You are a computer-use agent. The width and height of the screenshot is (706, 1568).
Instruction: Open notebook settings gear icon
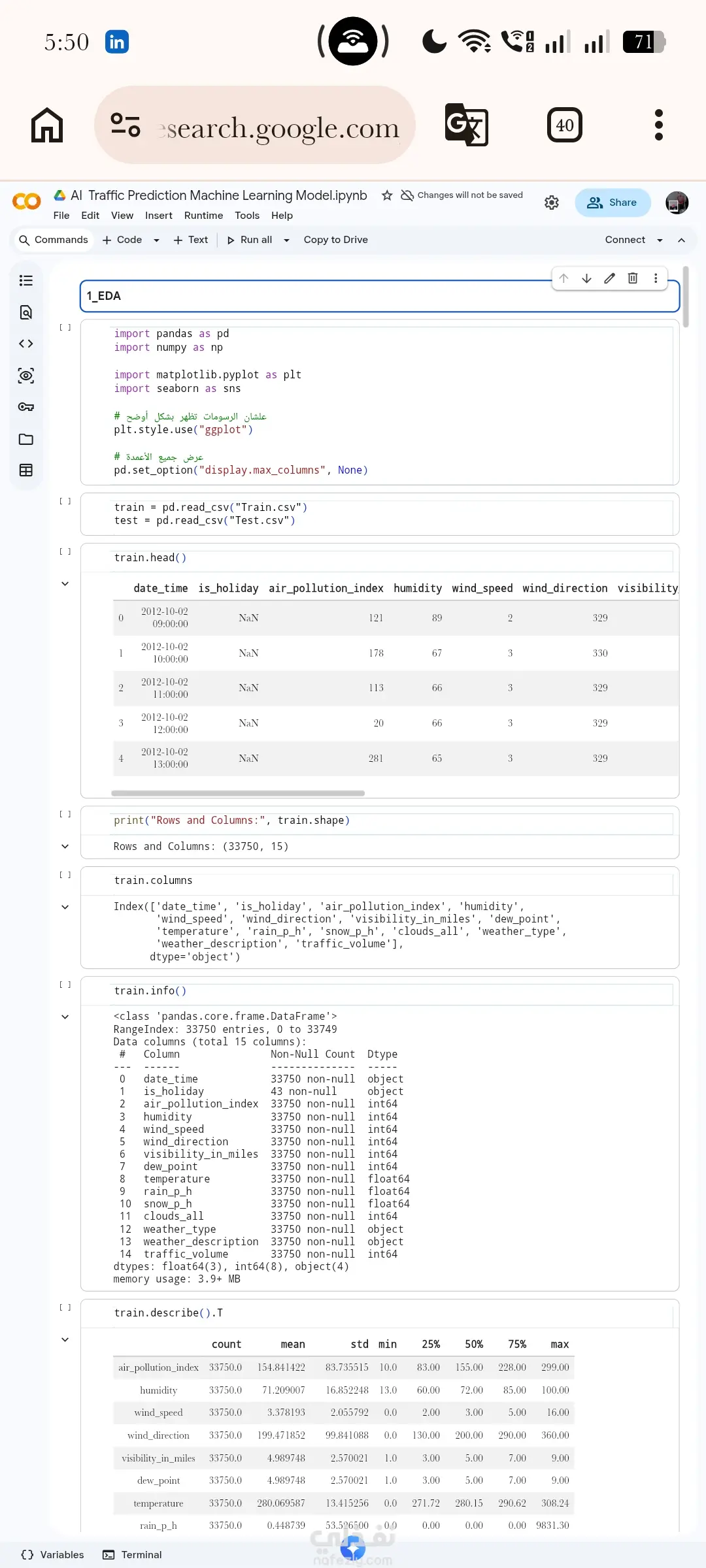552,203
